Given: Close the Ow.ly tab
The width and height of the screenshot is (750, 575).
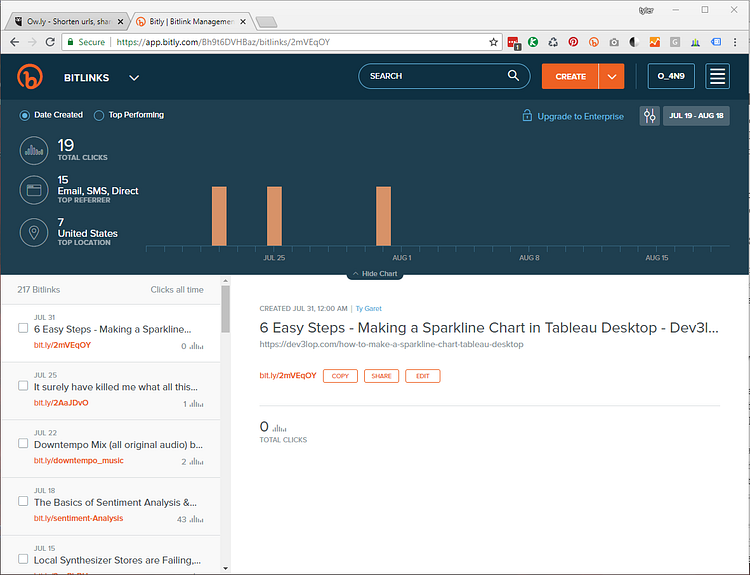Looking at the screenshot, I should point(120,22).
